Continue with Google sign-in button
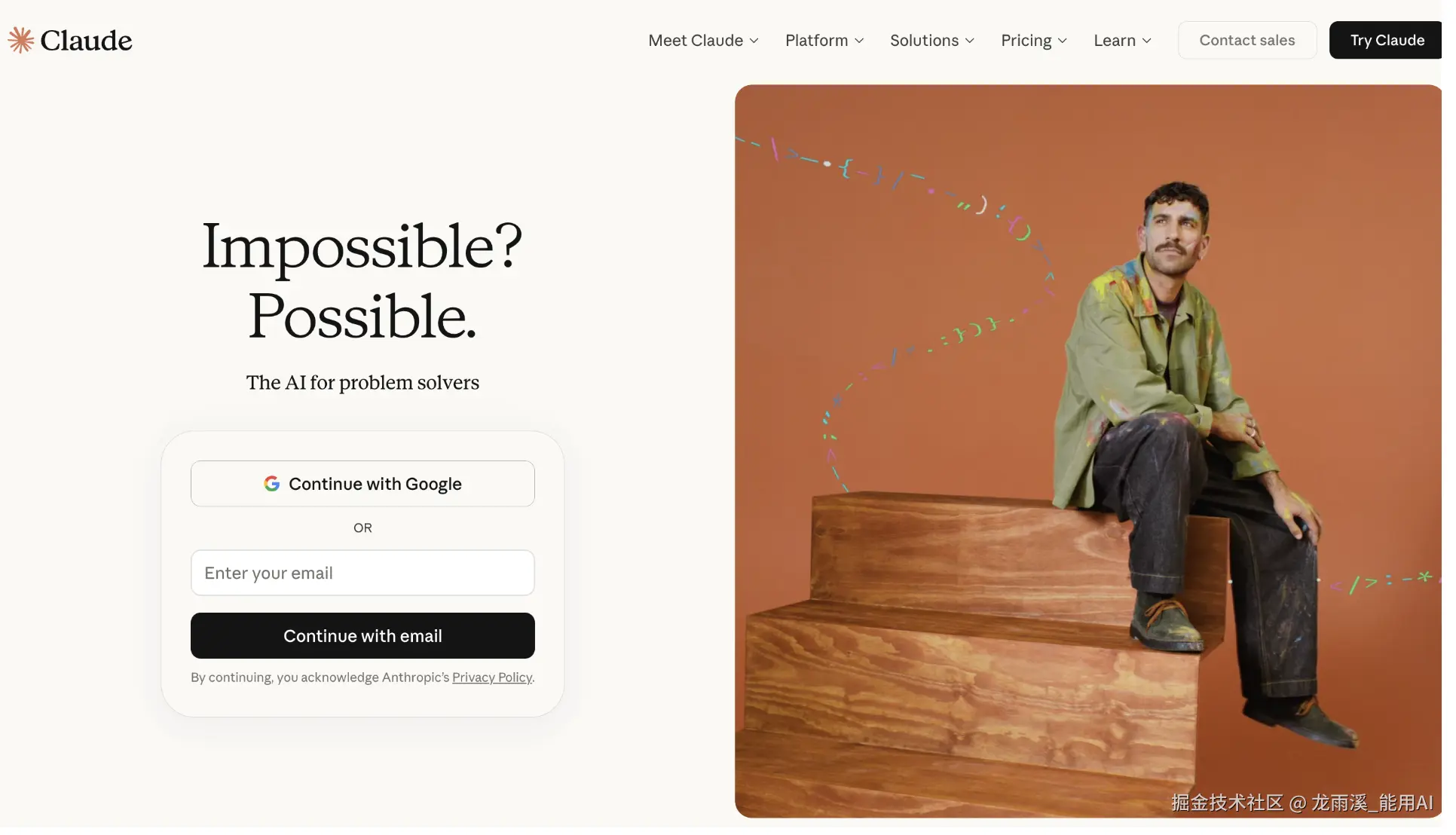Image resolution: width=1456 pixels, height=835 pixels. pos(362,484)
